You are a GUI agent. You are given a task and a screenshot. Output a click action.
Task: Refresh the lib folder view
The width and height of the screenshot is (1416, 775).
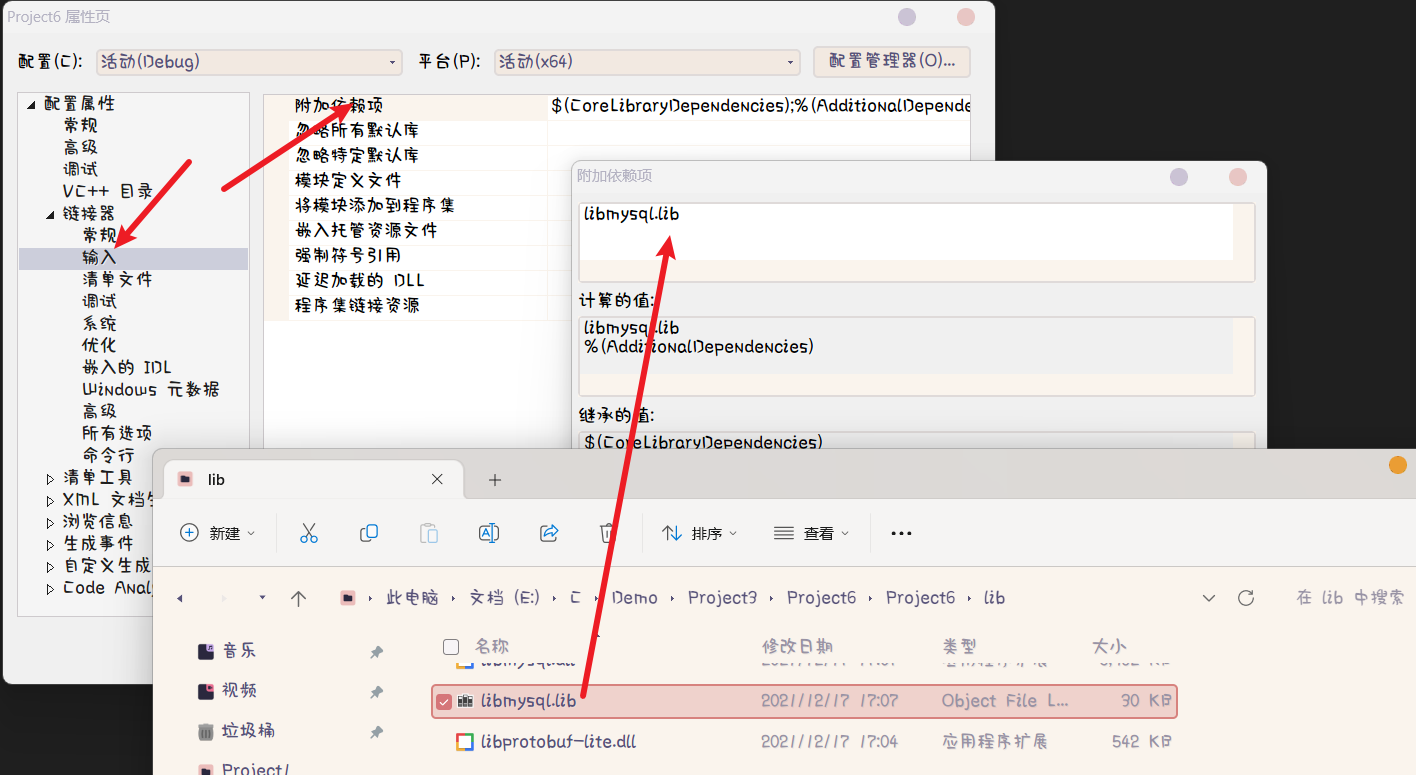click(1246, 598)
